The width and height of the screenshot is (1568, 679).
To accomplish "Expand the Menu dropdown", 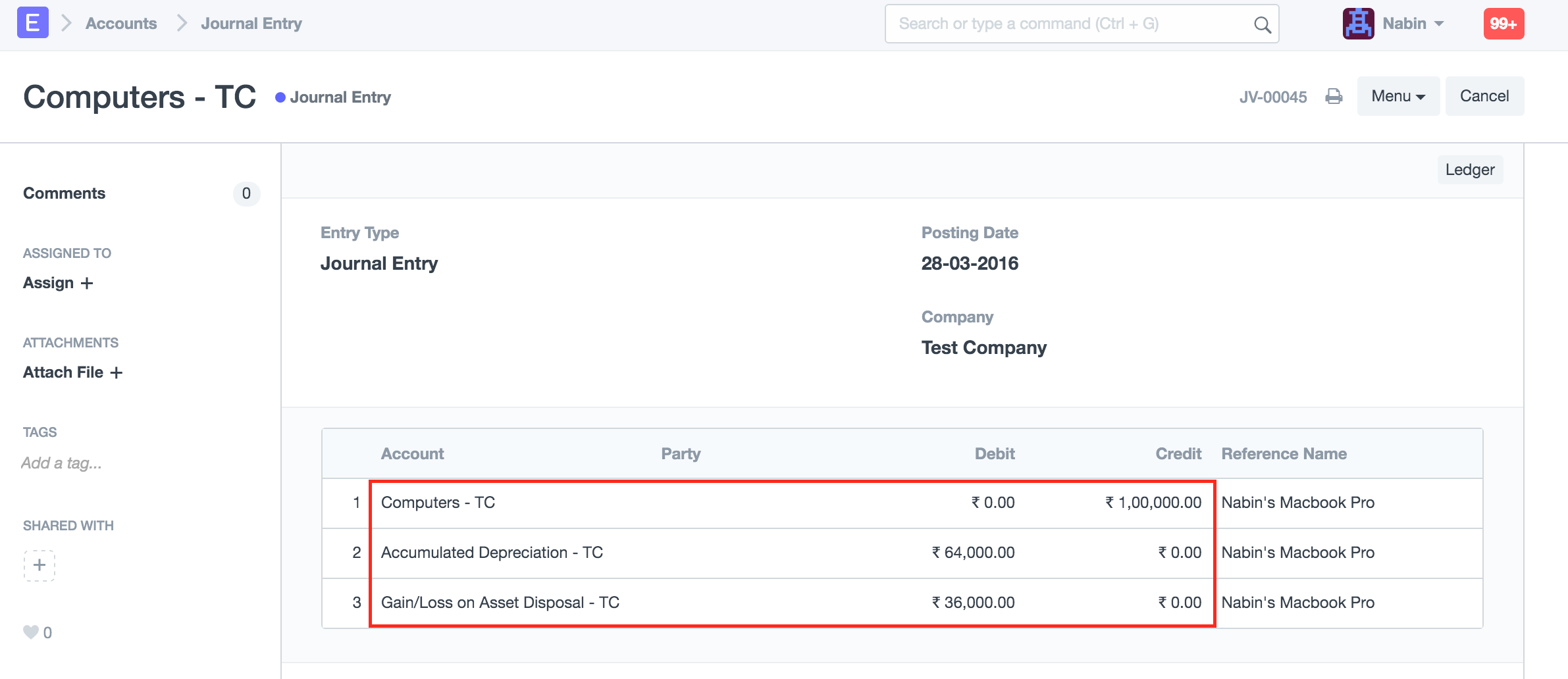I will 1398,96.
